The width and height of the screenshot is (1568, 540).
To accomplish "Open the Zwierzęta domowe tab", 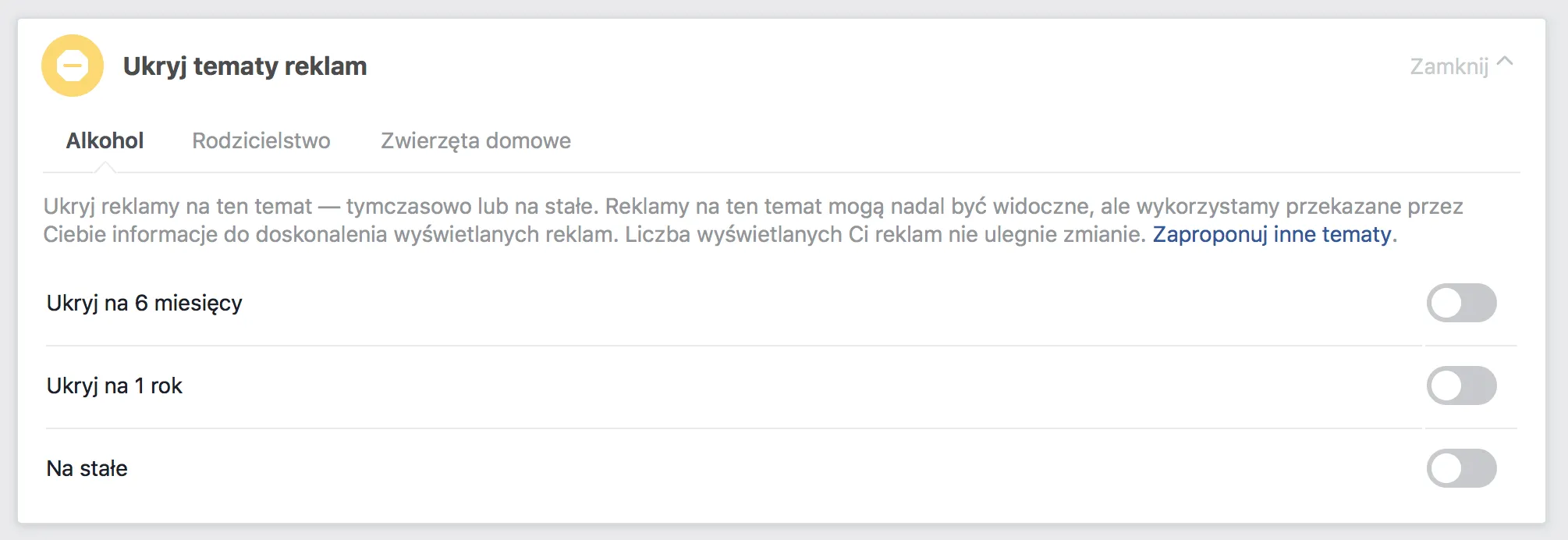I will click(476, 141).
